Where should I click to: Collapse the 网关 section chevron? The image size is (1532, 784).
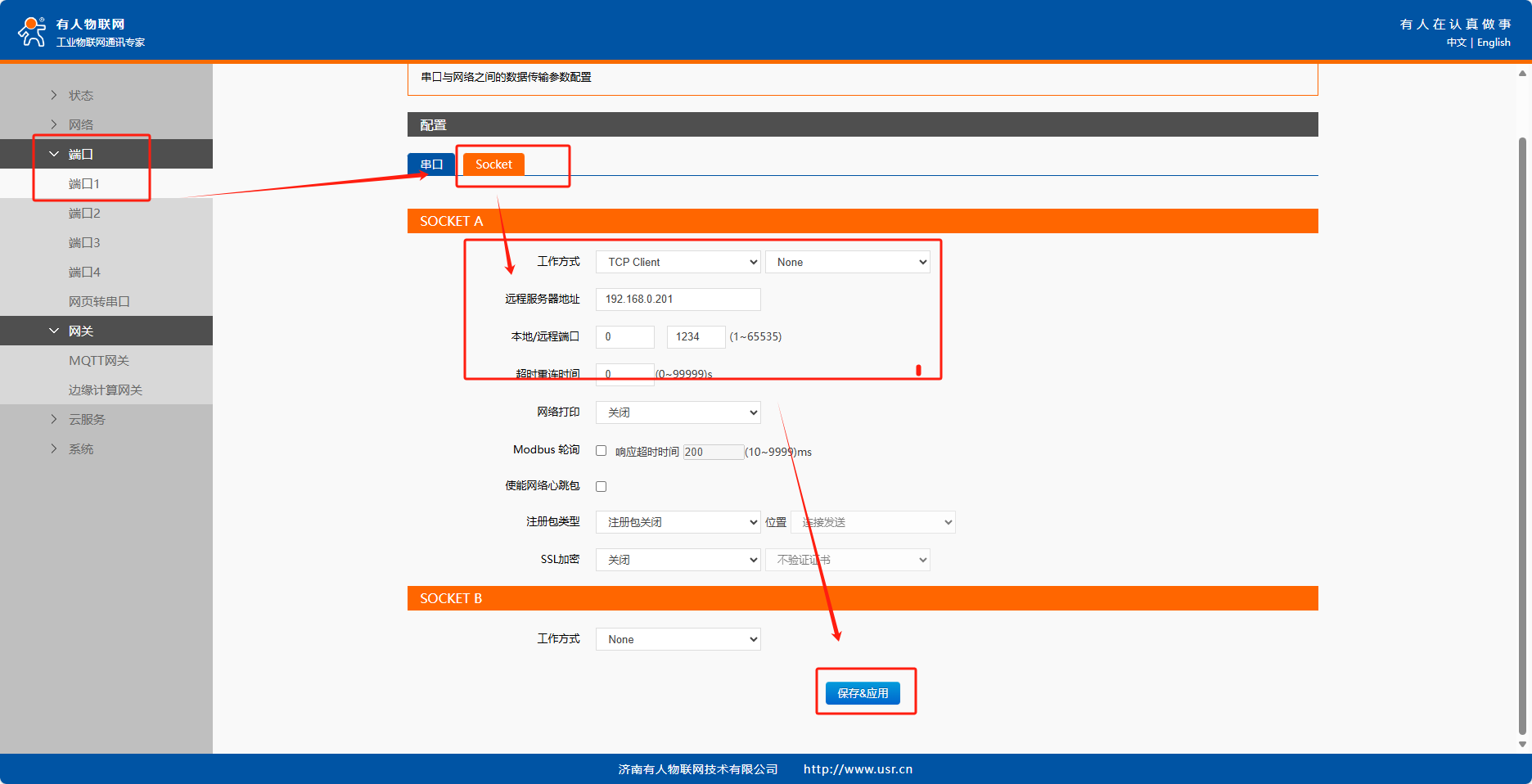click(x=54, y=331)
